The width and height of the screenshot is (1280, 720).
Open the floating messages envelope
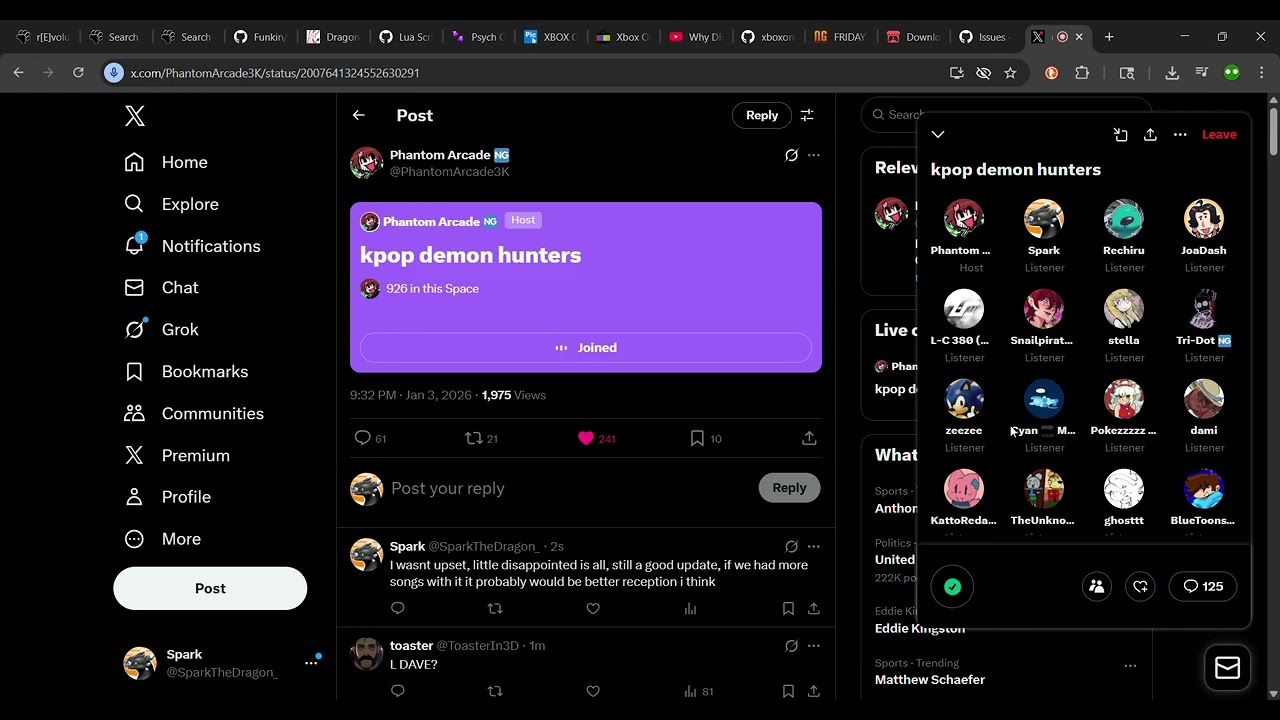[x=1227, y=669]
